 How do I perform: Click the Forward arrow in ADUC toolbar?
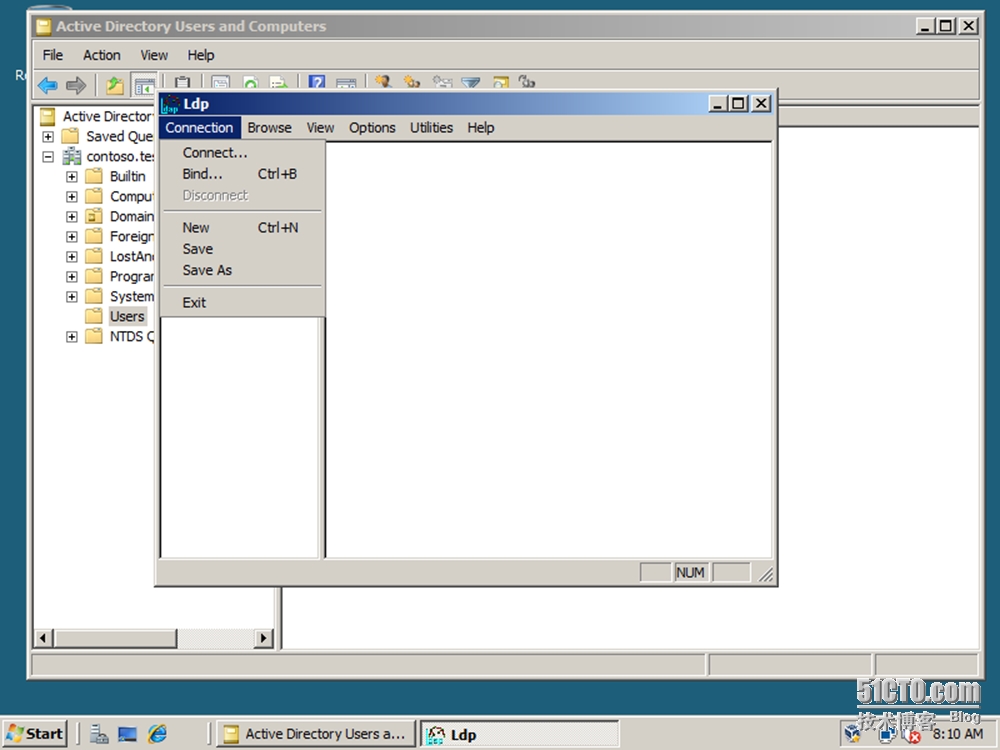[76, 84]
